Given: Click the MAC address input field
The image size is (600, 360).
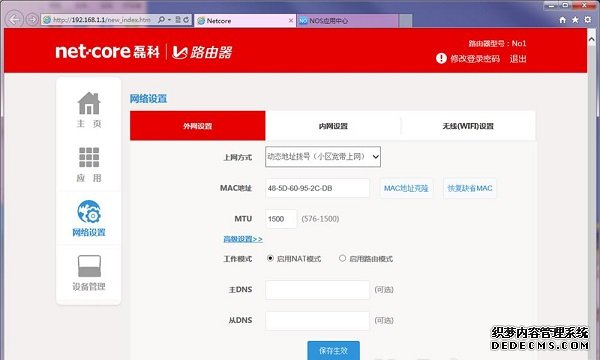Looking at the screenshot, I should point(318,188).
